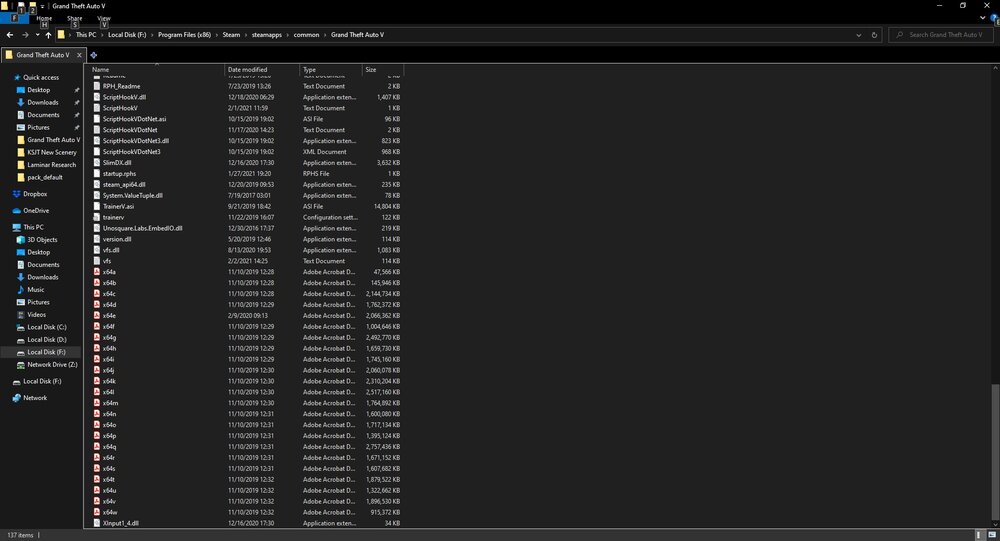The image size is (1000, 541).
Task: Open the recent locations dropdown arrow
Action: 38,35
